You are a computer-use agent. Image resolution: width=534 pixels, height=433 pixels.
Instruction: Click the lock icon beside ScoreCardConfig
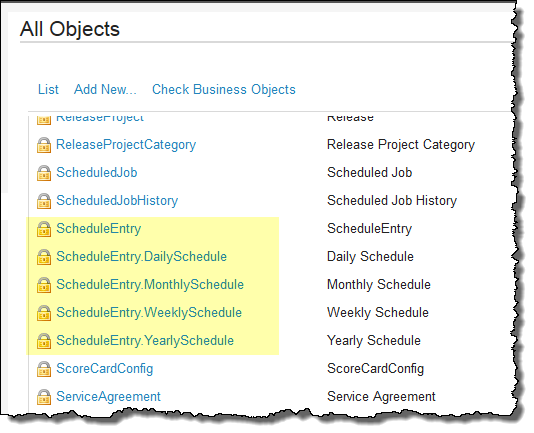(44, 369)
